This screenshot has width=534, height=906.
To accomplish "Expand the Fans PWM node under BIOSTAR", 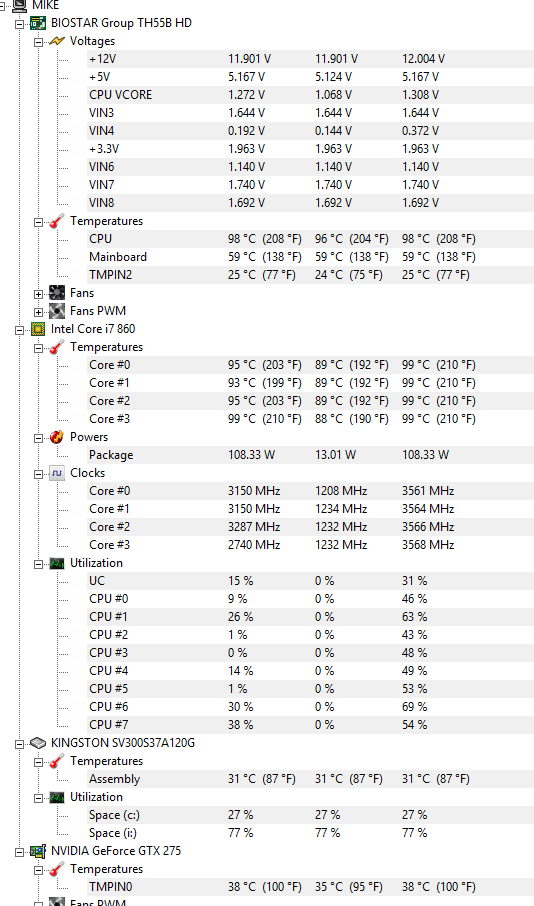I will (x=38, y=311).
